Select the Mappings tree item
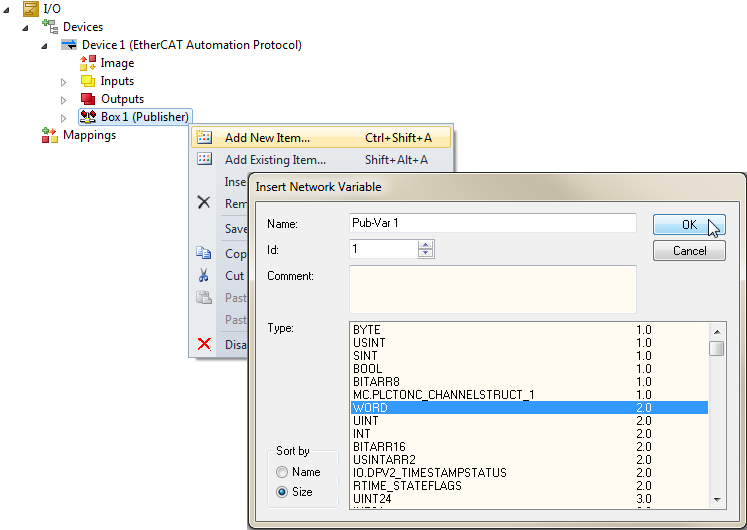Screen dimensions: 747x530 [90, 135]
